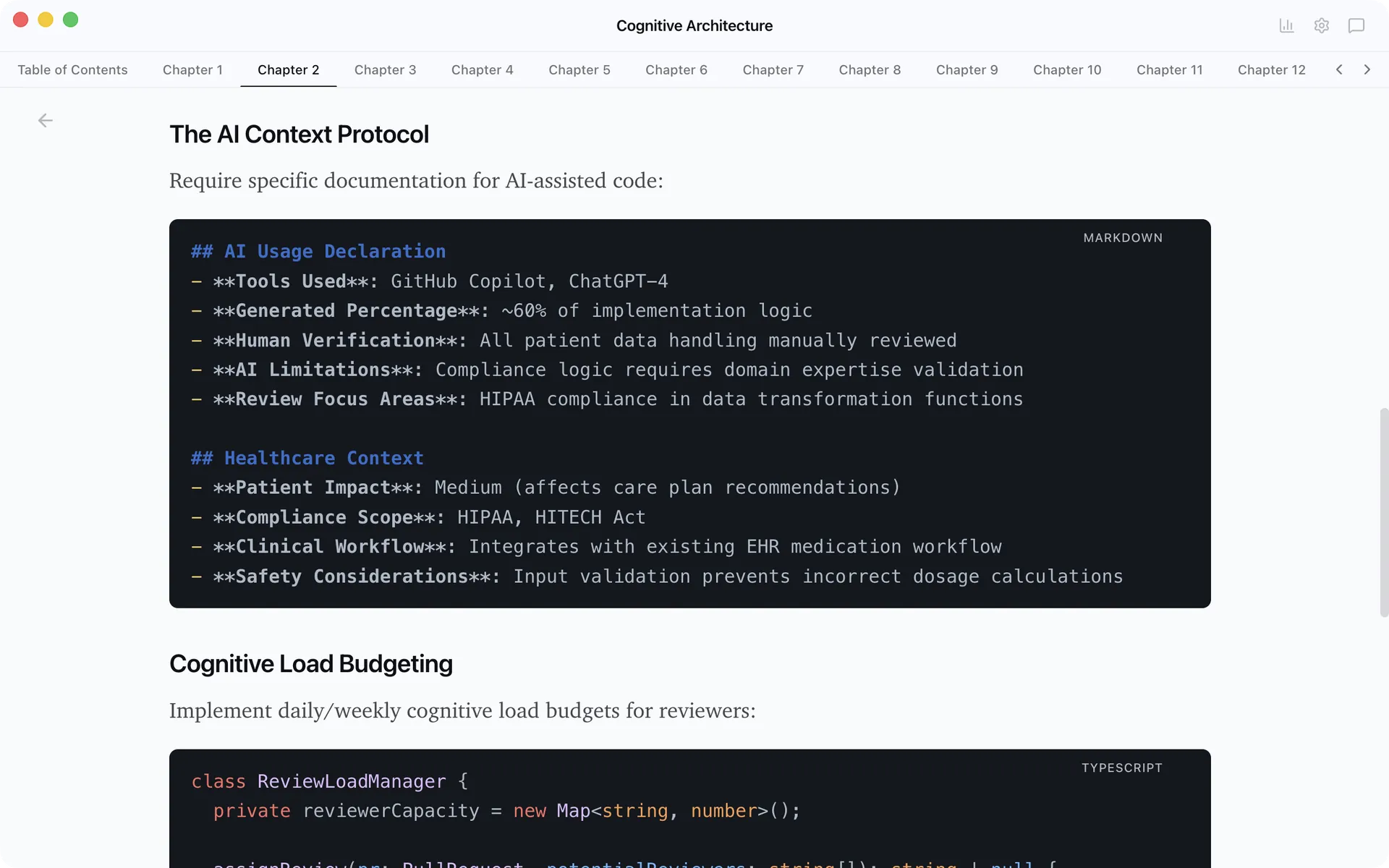1389x868 pixels.
Task: Open the settings gear icon
Action: [x=1322, y=26]
